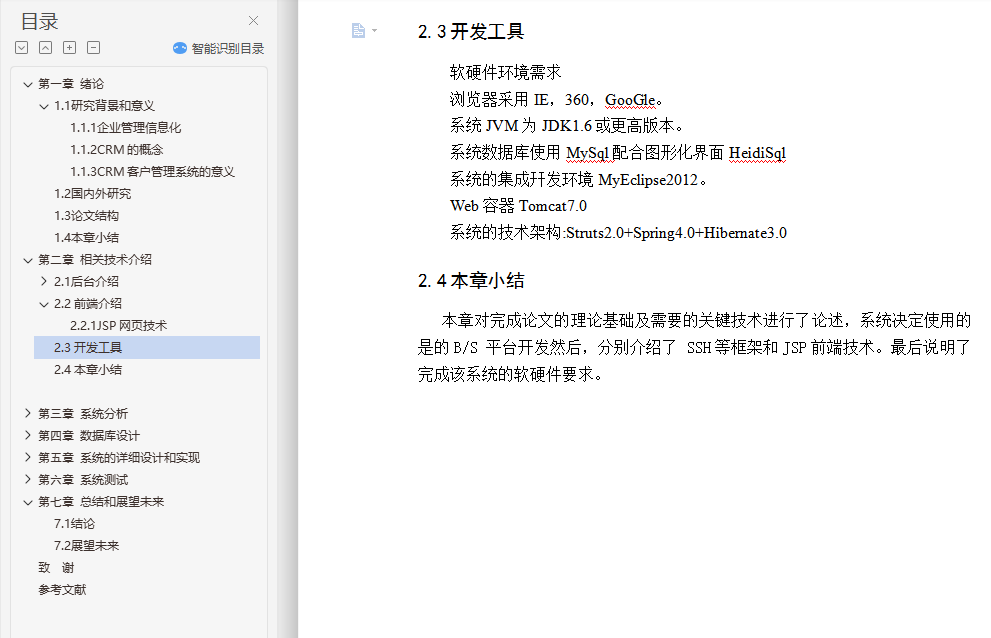
Task: Click the underlined word HeidiSql
Action: pos(757,153)
